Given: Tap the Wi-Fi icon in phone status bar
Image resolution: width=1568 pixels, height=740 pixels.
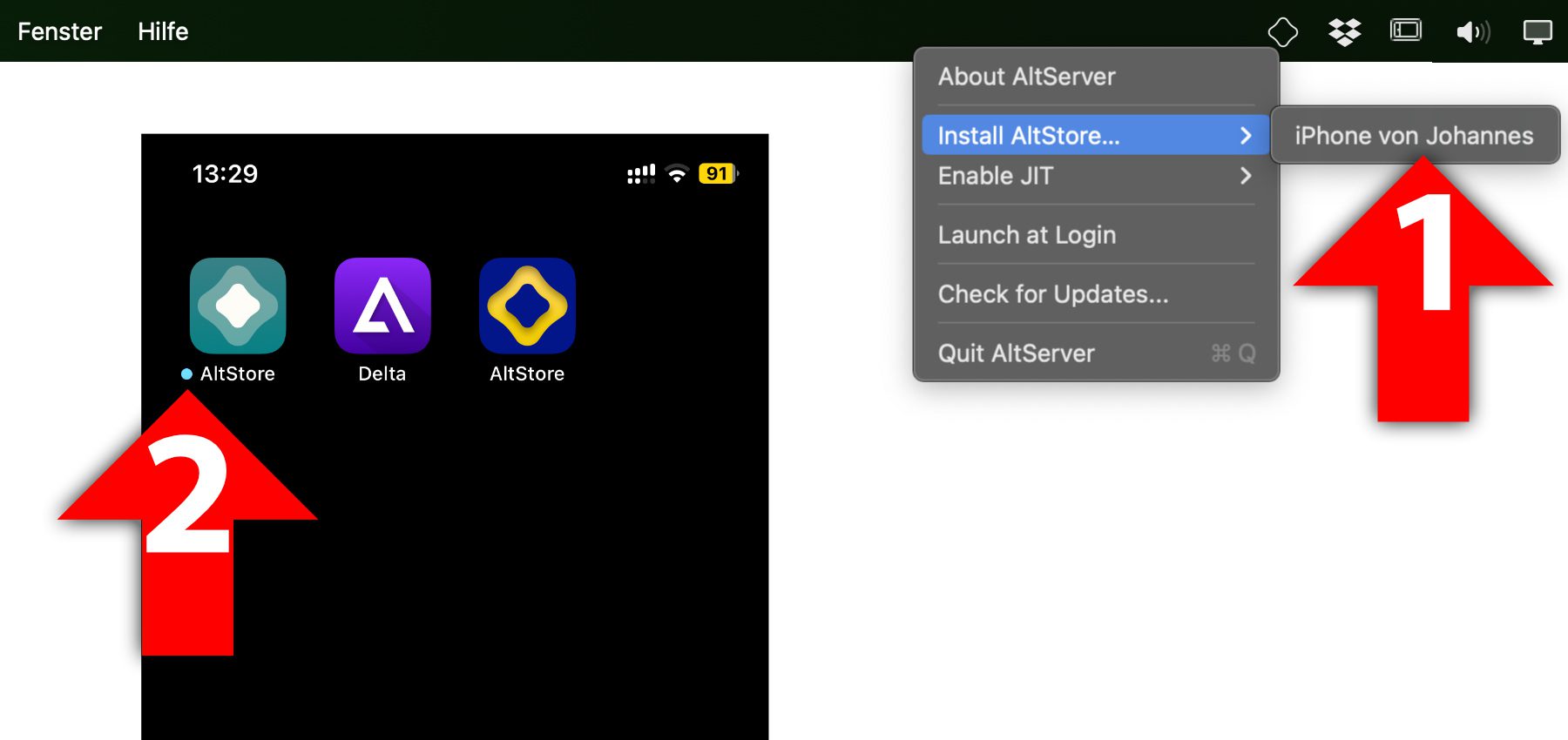Looking at the screenshot, I should 677,174.
